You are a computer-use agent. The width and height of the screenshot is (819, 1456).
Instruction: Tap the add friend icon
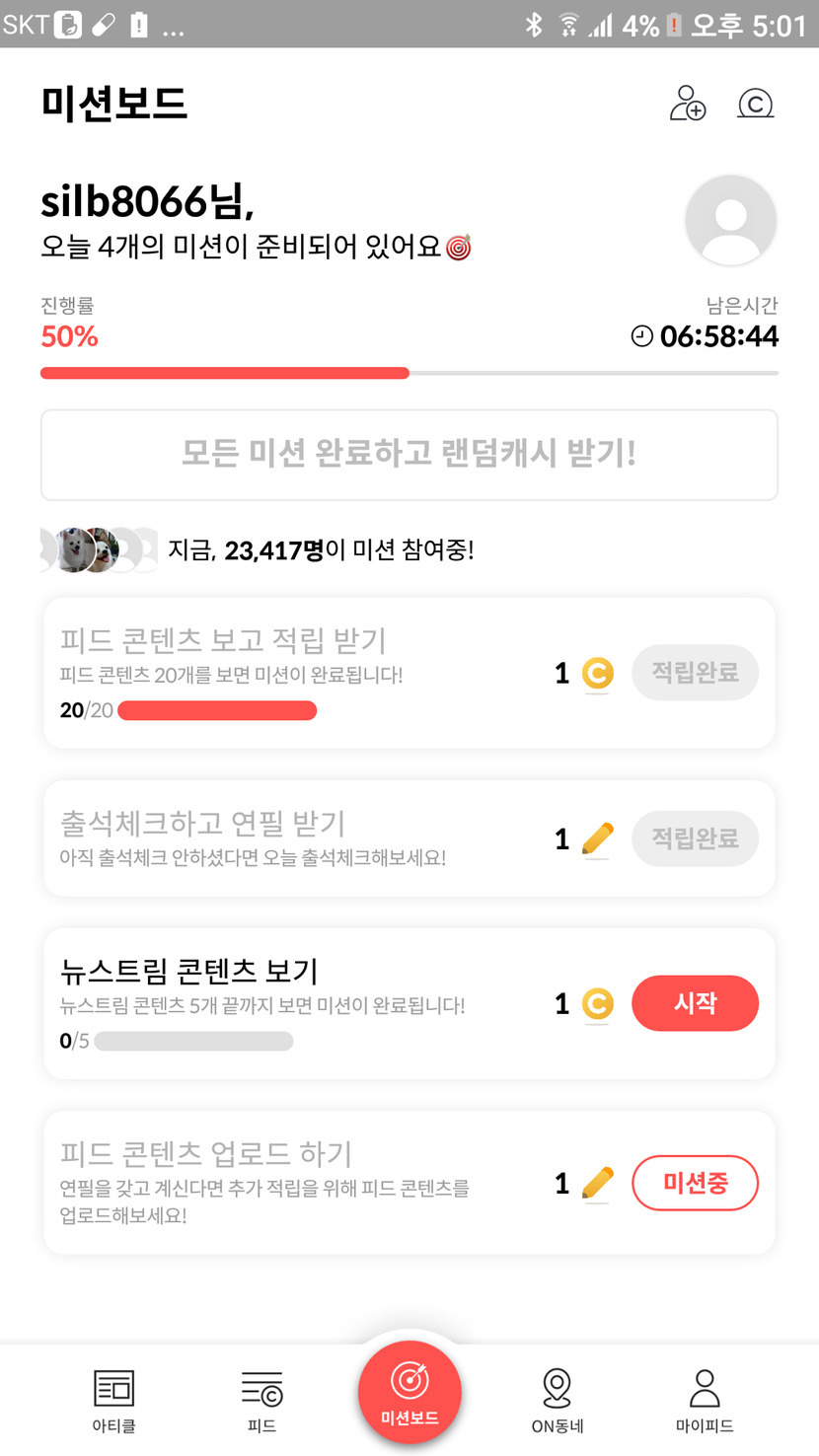(x=688, y=104)
